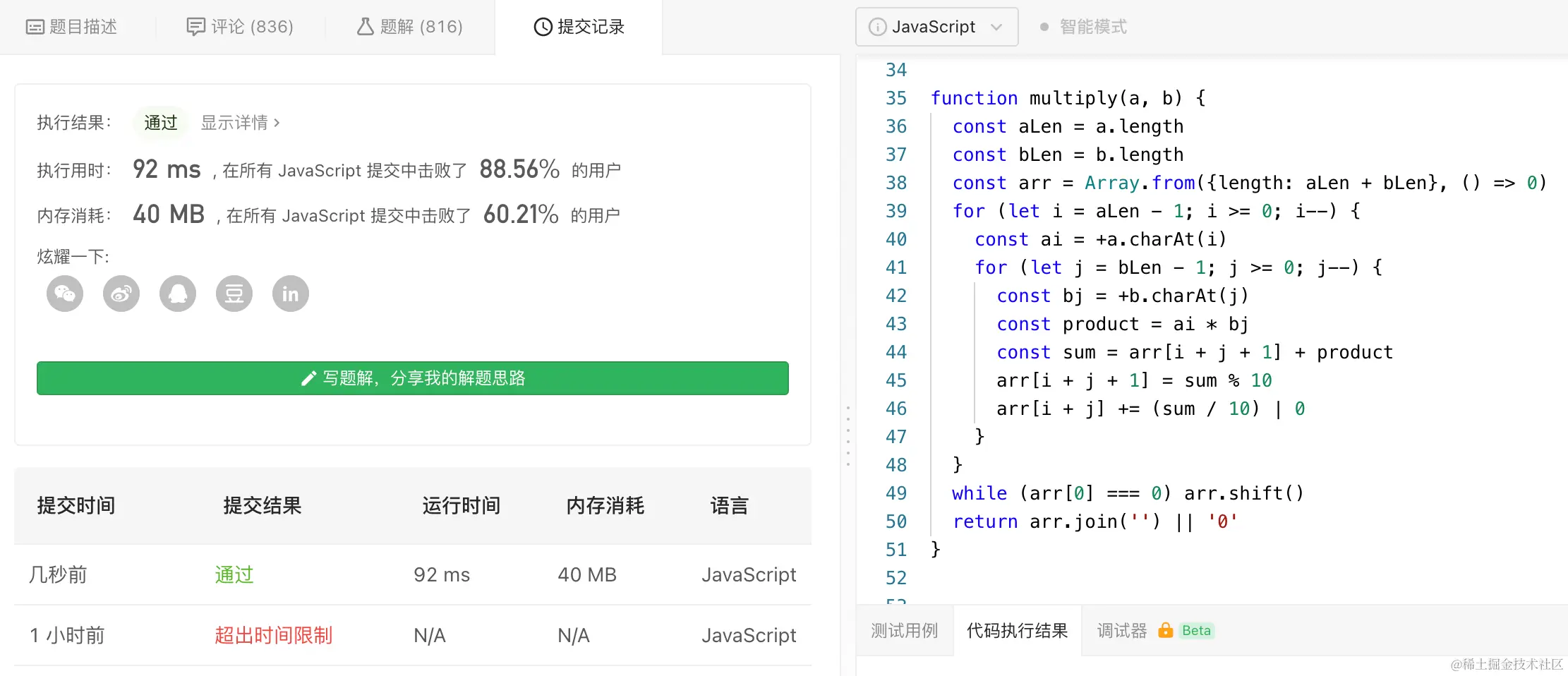This screenshot has width=1568, height=676.
Task: Click 写题解 share solution green button
Action: click(413, 378)
